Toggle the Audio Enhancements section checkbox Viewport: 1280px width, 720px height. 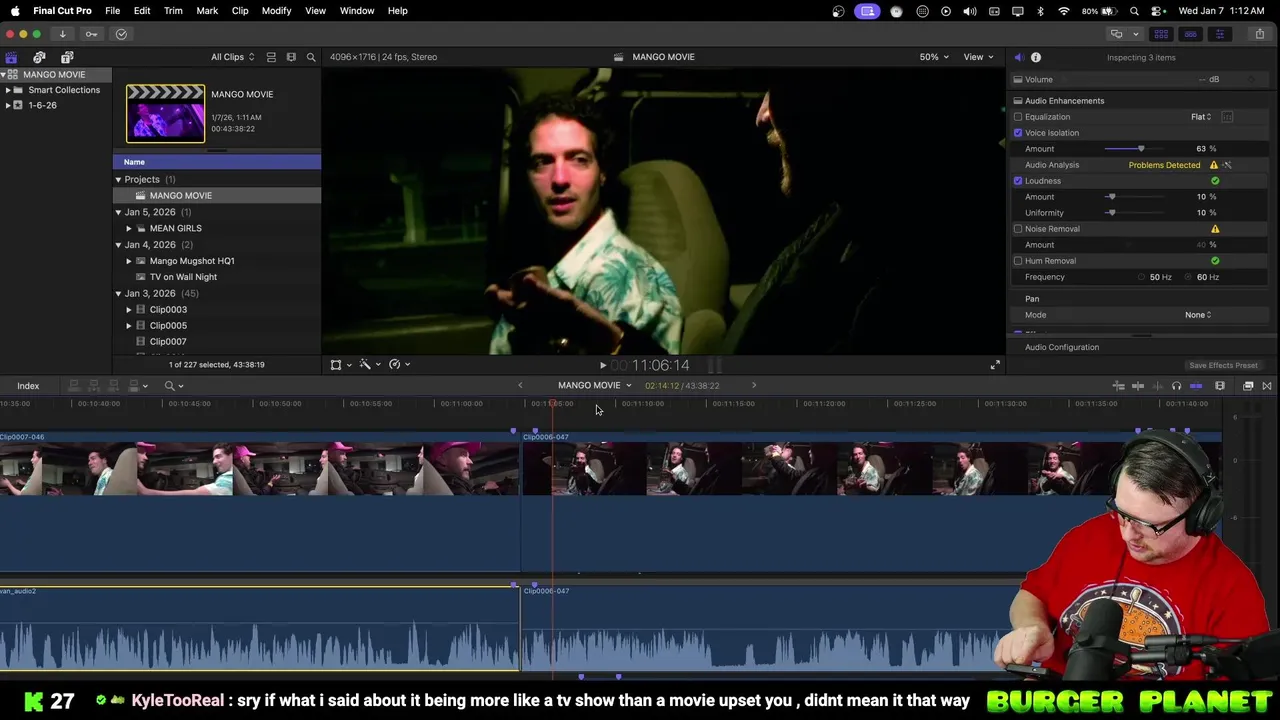click(x=1018, y=101)
